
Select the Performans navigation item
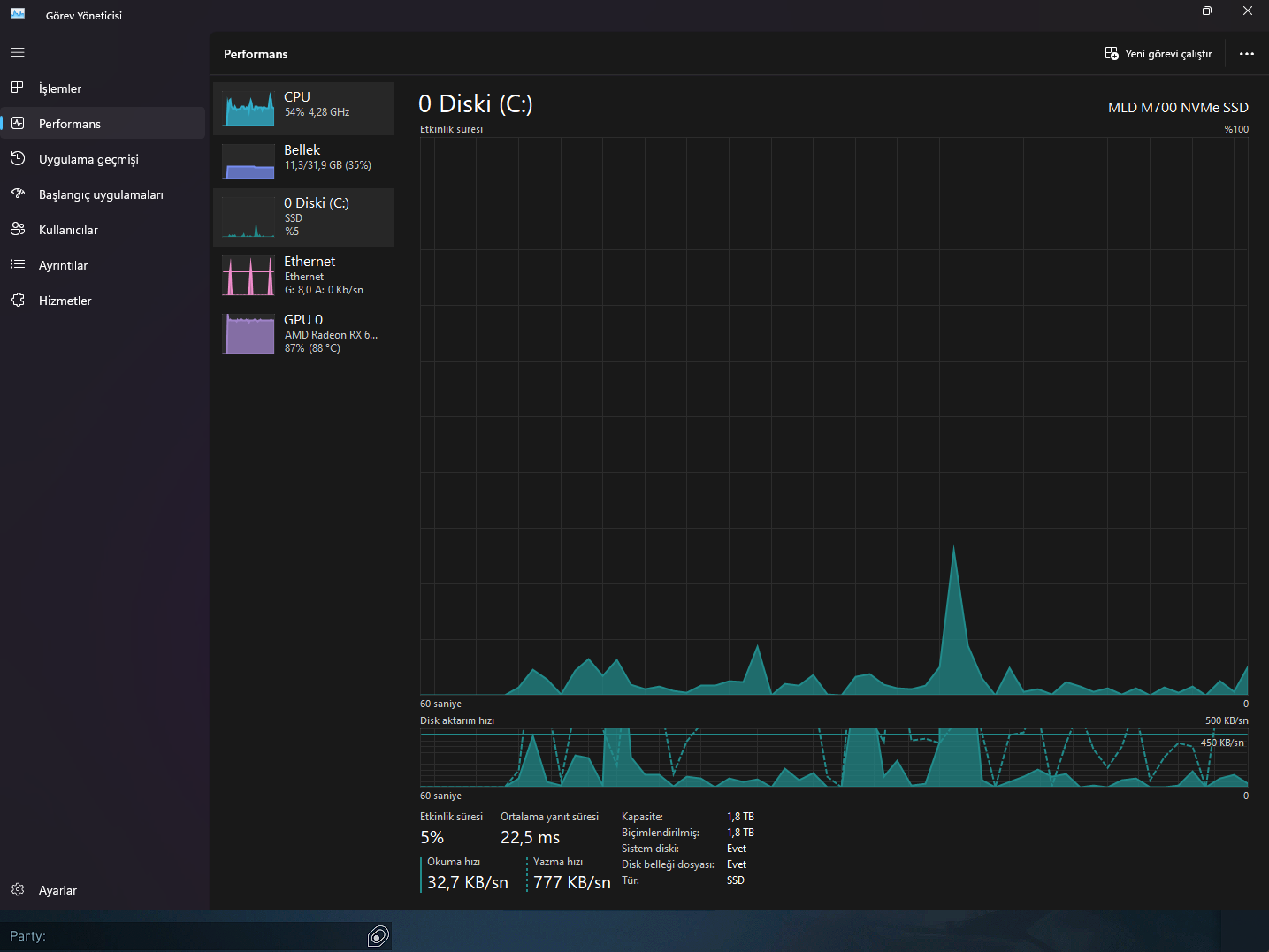click(x=104, y=123)
